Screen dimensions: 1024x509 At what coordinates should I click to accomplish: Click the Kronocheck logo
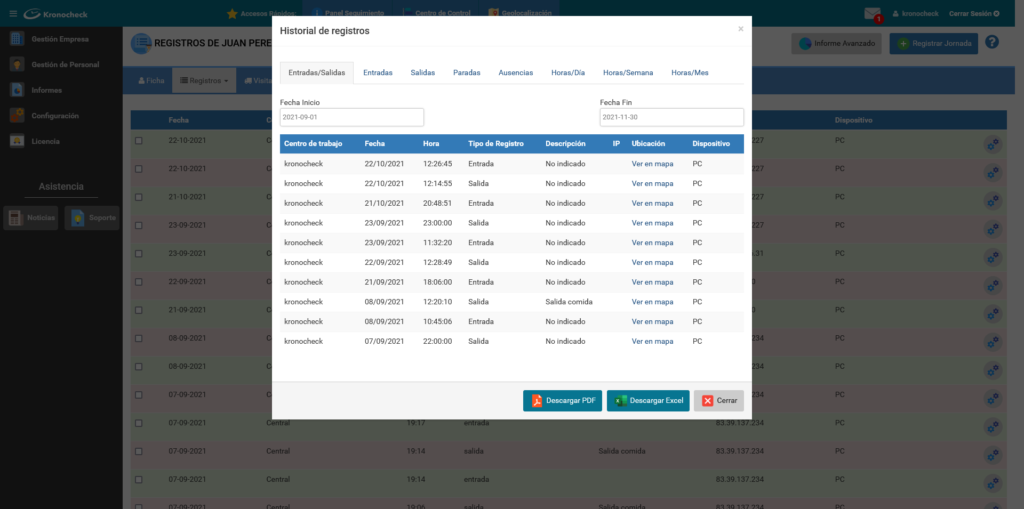(x=56, y=14)
